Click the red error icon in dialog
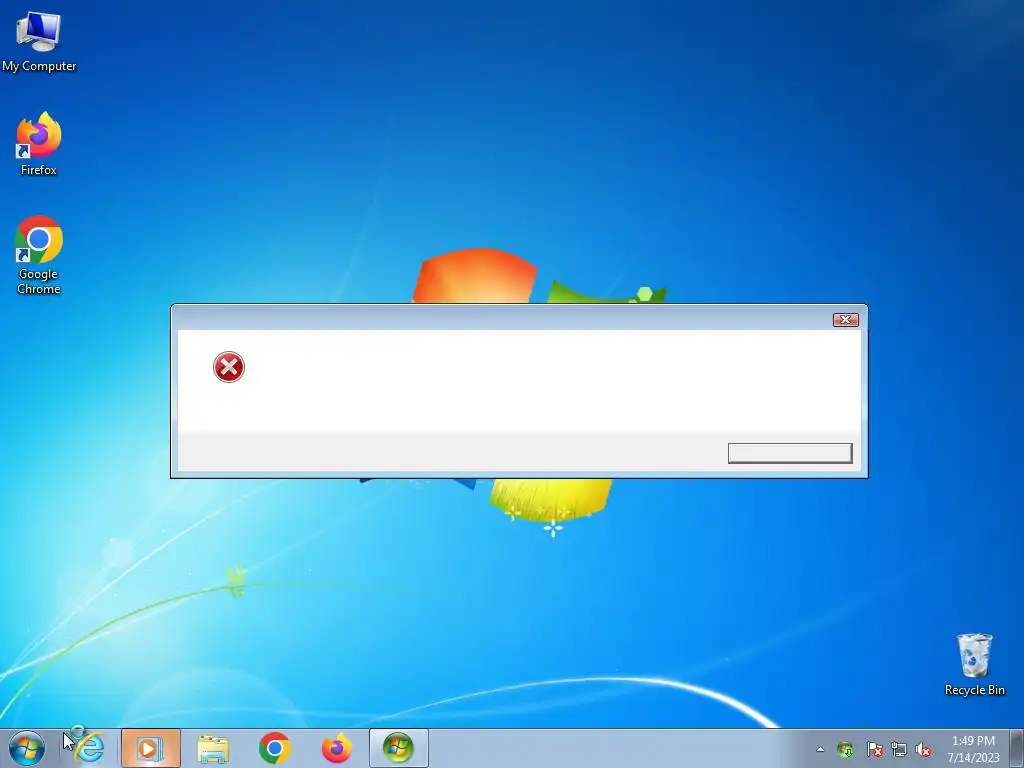 pyautogui.click(x=229, y=367)
